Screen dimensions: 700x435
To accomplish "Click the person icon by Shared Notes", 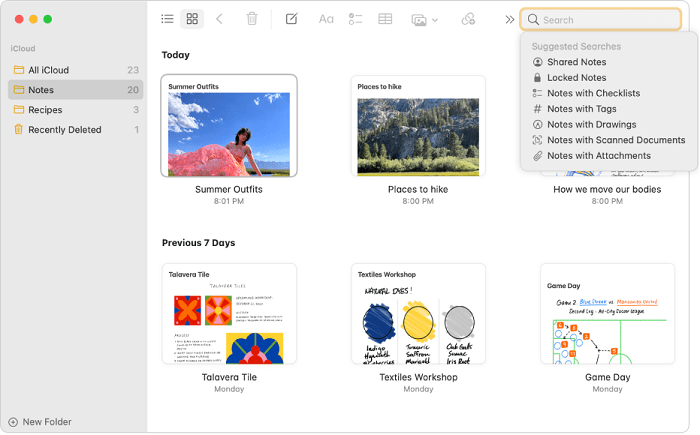I will click(x=538, y=62).
